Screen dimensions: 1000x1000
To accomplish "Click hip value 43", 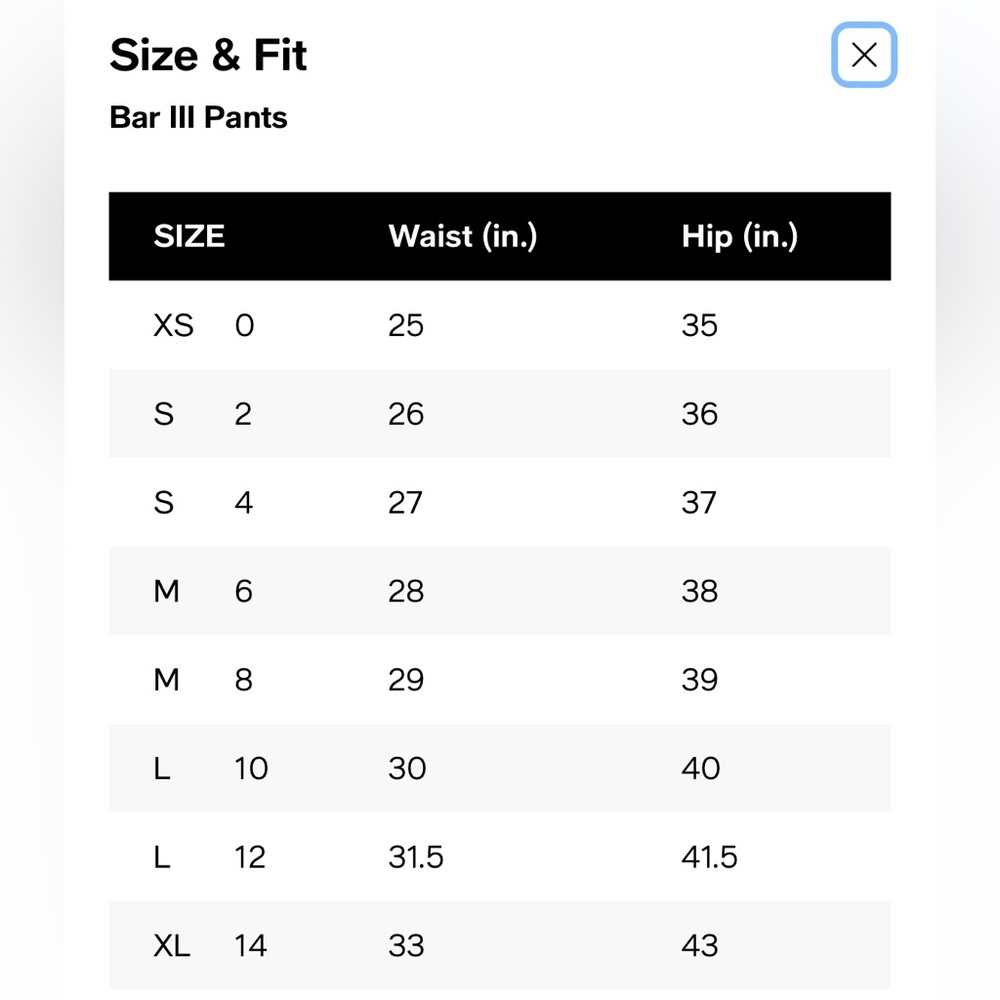I will (700, 945).
